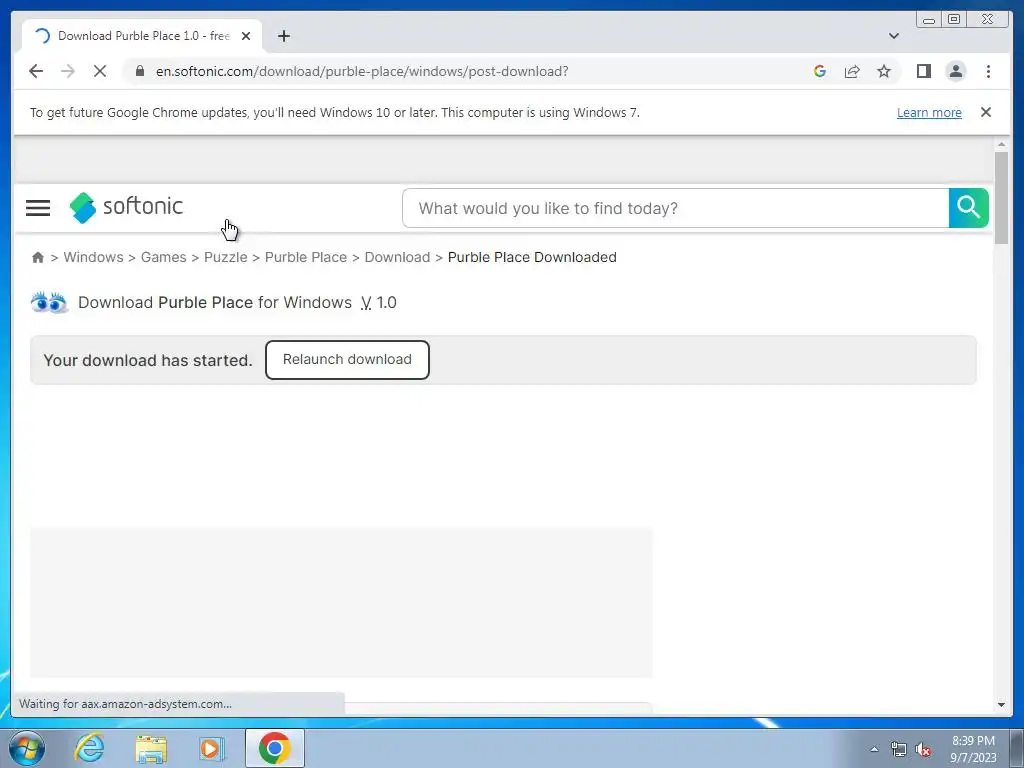The height and width of the screenshot is (768, 1024).
Task: Open the Games breadcrumb link
Action: click(x=163, y=257)
